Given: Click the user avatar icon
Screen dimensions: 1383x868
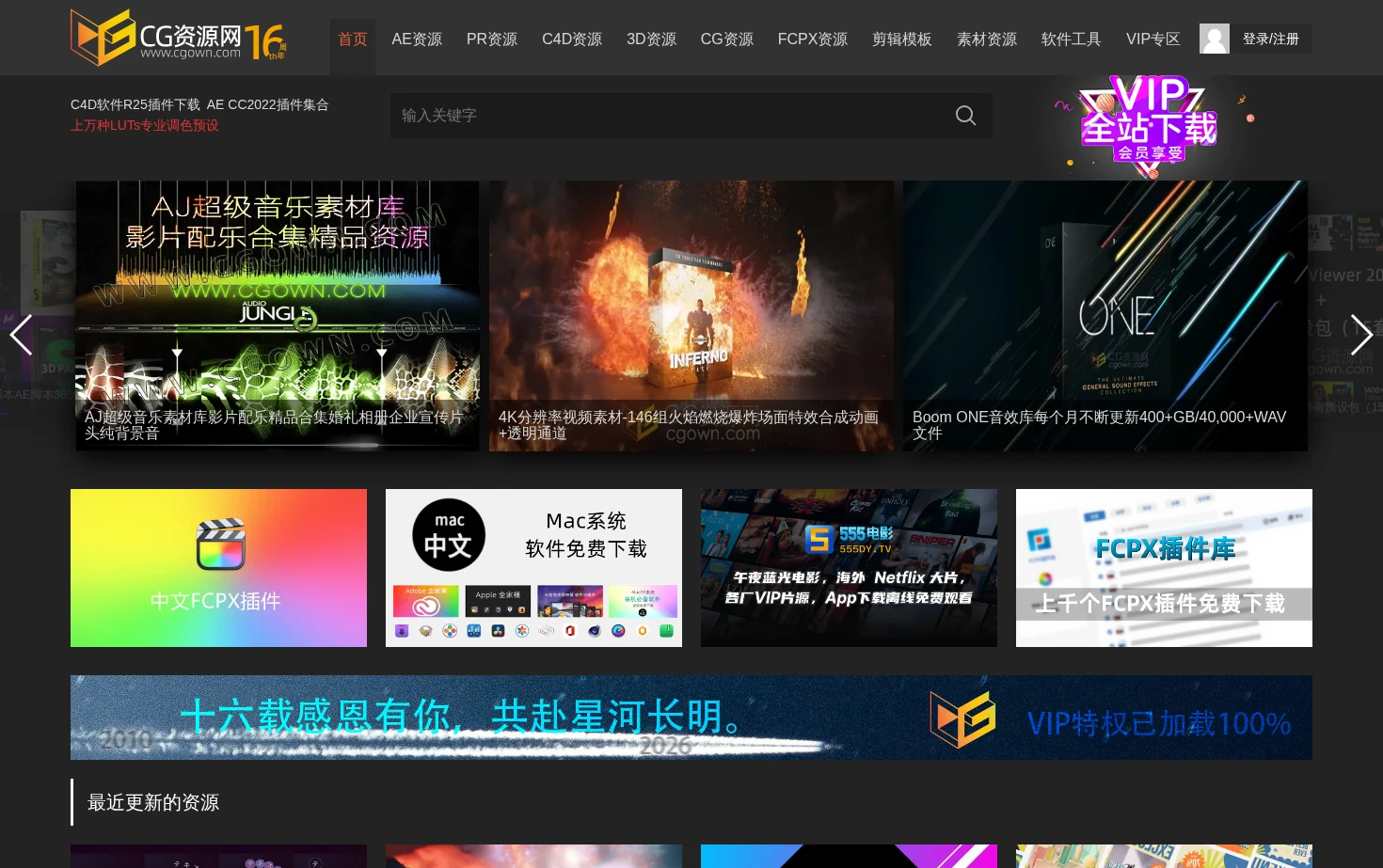Looking at the screenshot, I should pos(1215,39).
